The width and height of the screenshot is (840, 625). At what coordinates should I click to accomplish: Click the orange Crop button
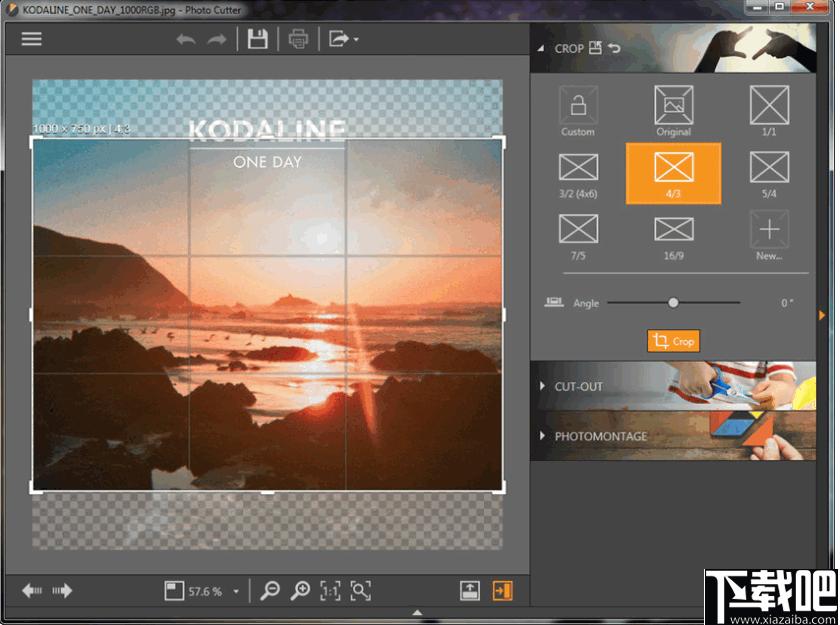pos(673,341)
